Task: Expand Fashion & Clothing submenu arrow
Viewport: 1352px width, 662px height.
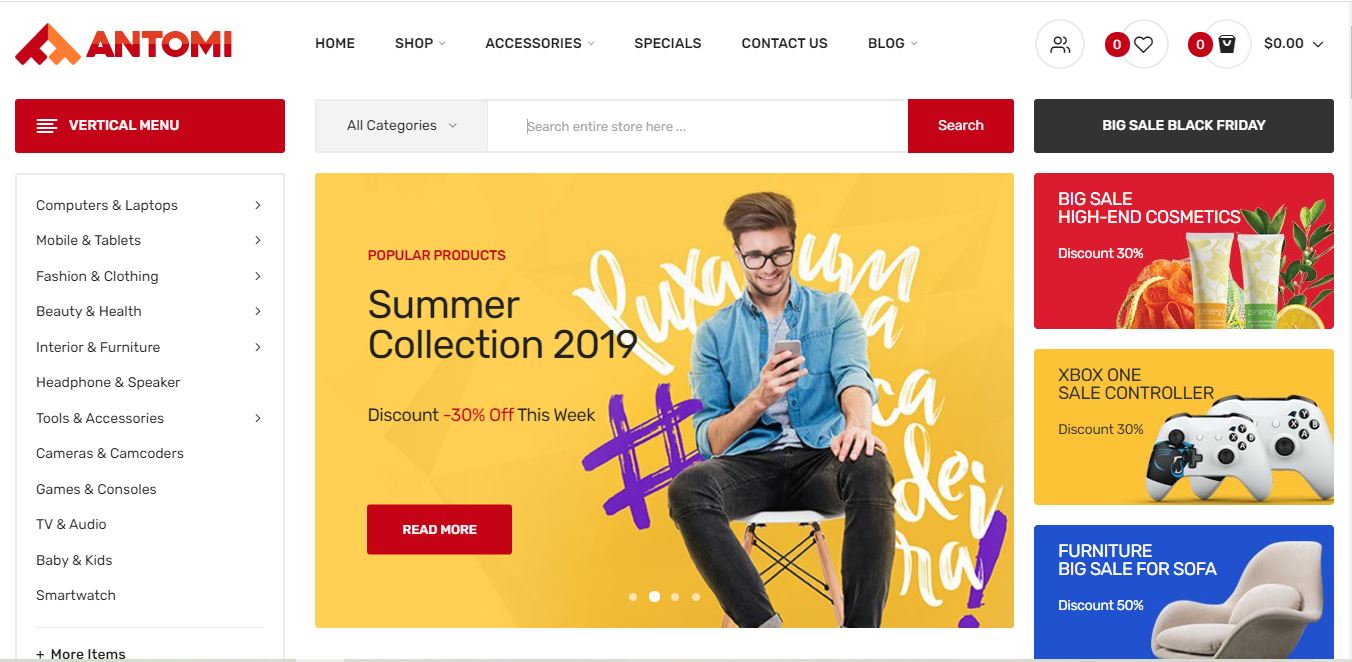Action: coord(257,276)
